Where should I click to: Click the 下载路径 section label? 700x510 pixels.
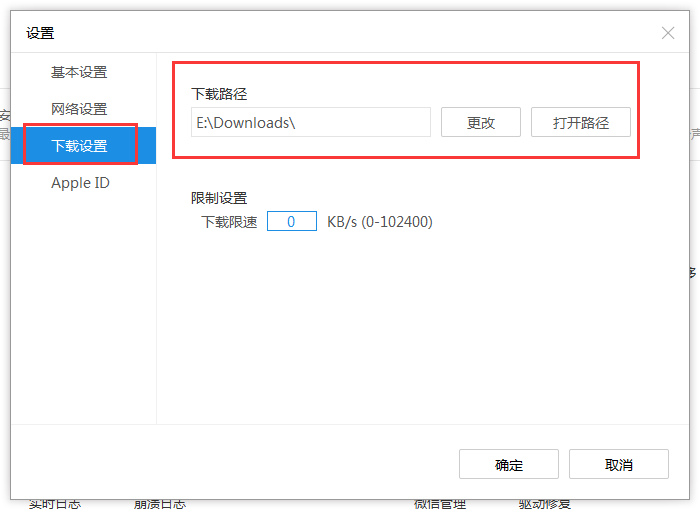click(x=219, y=94)
